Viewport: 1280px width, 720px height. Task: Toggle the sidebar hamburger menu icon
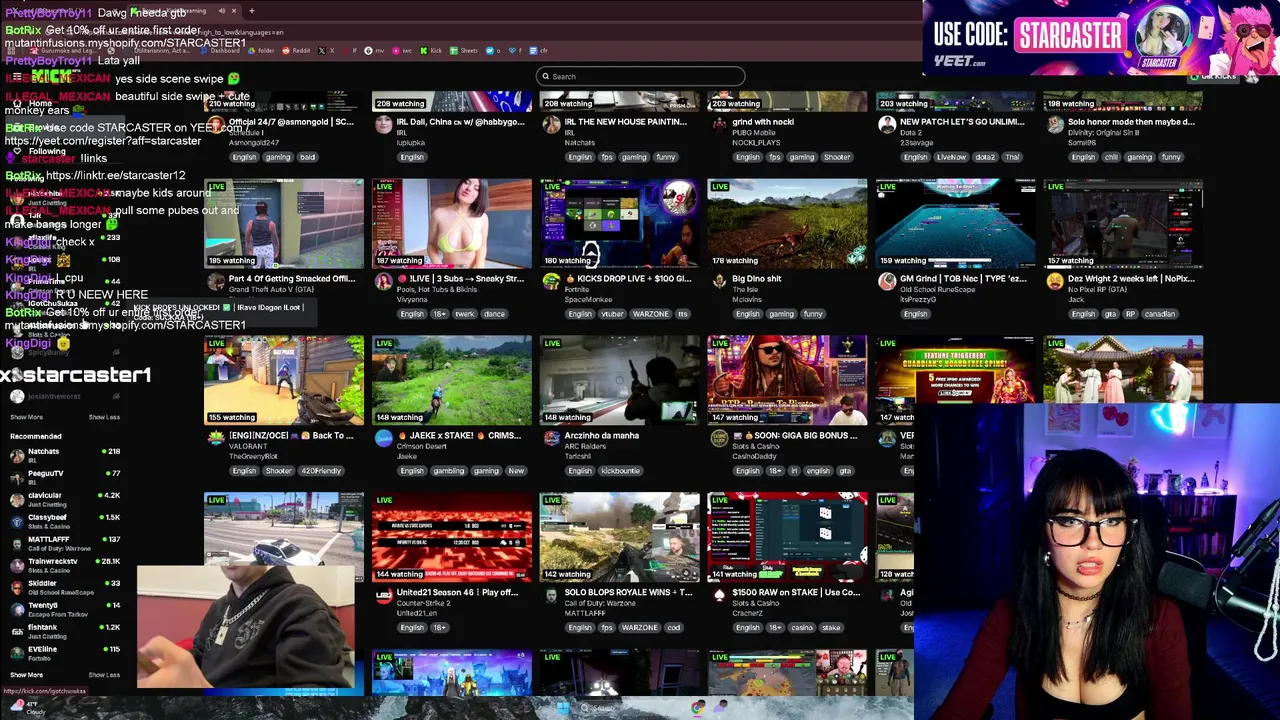(17, 76)
